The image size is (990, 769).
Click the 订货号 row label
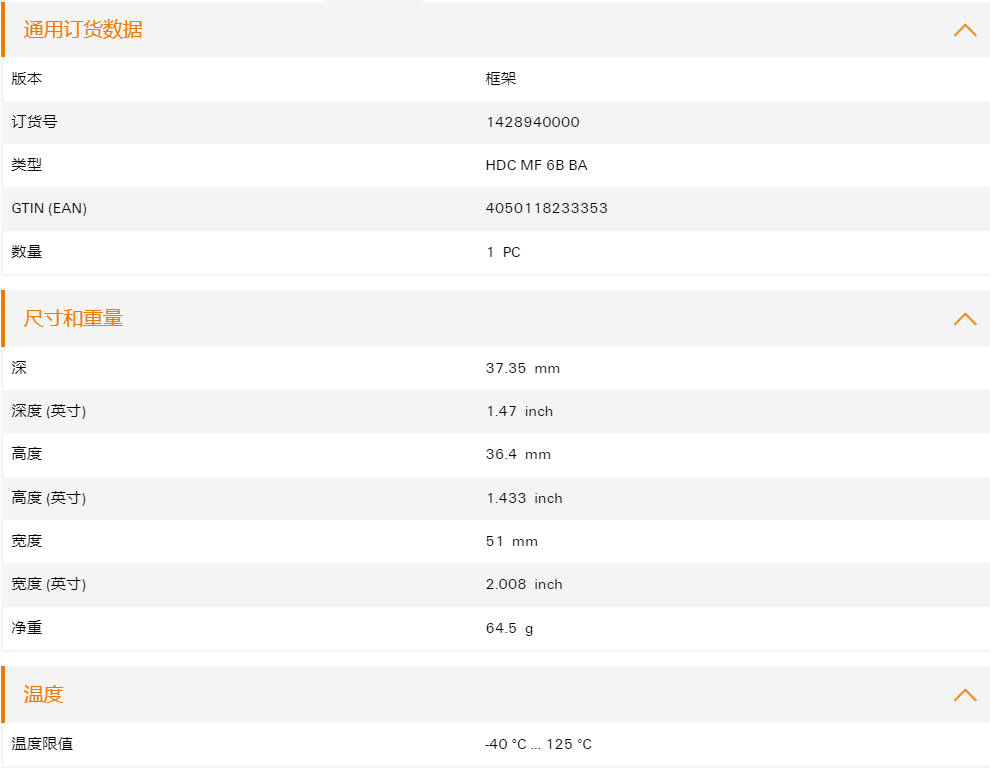point(34,122)
